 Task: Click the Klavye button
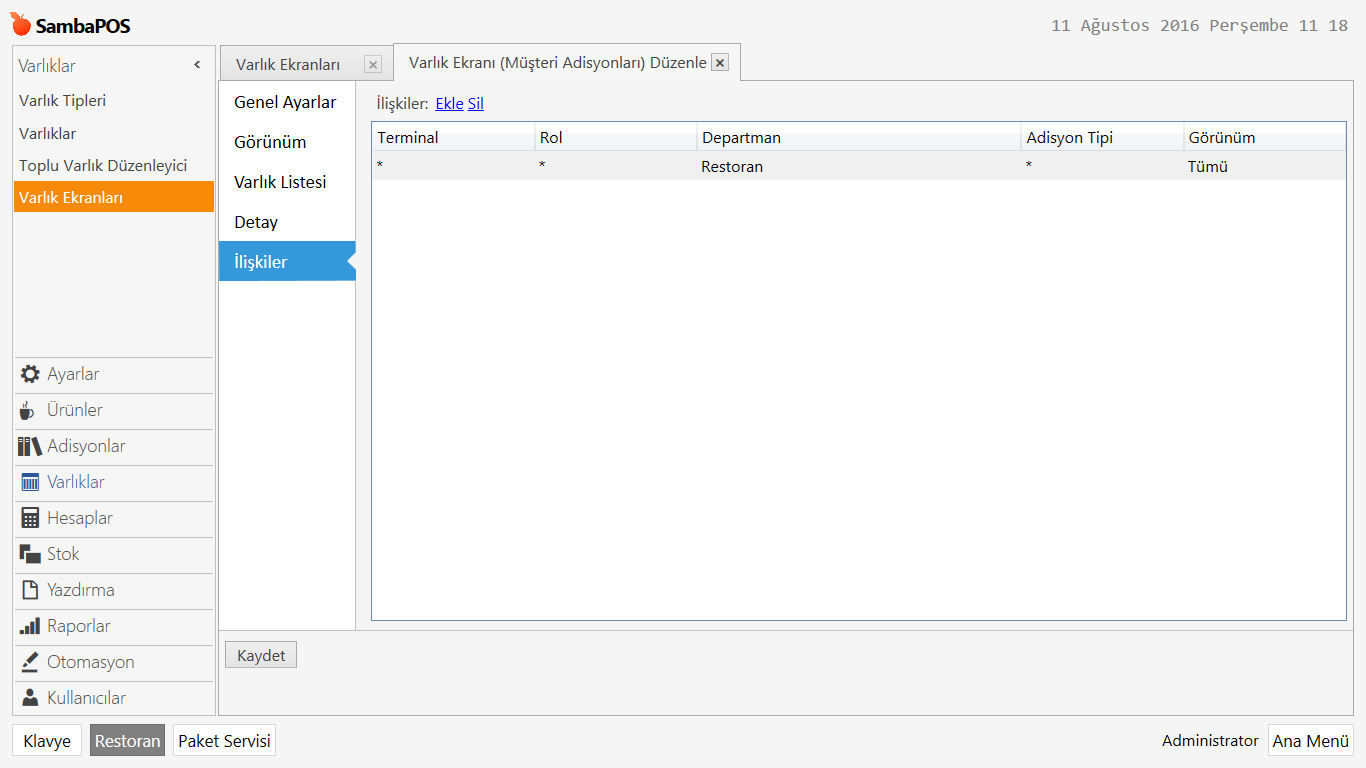(47, 741)
